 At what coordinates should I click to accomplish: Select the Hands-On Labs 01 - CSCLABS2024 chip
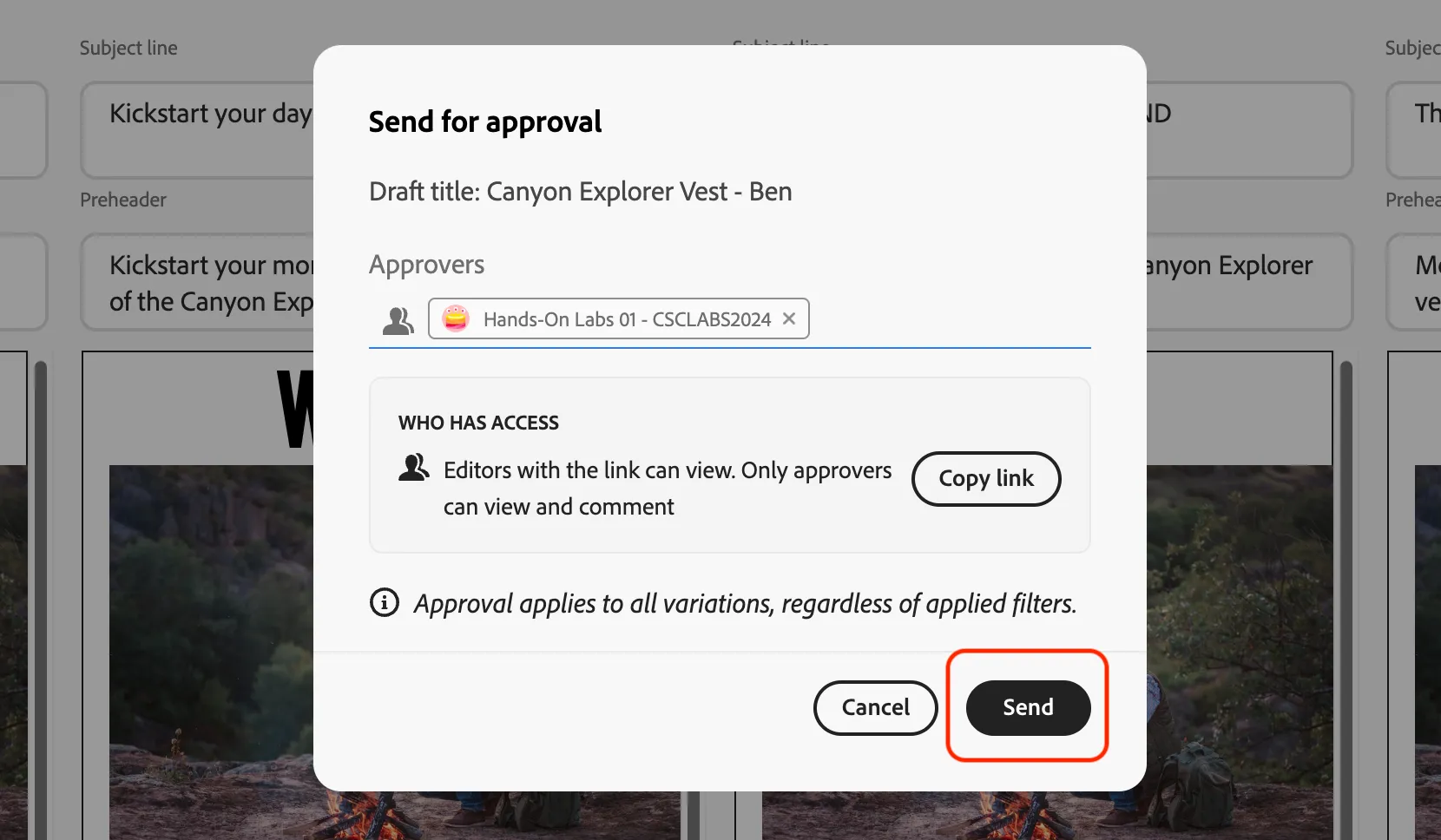tap(618, 318)
